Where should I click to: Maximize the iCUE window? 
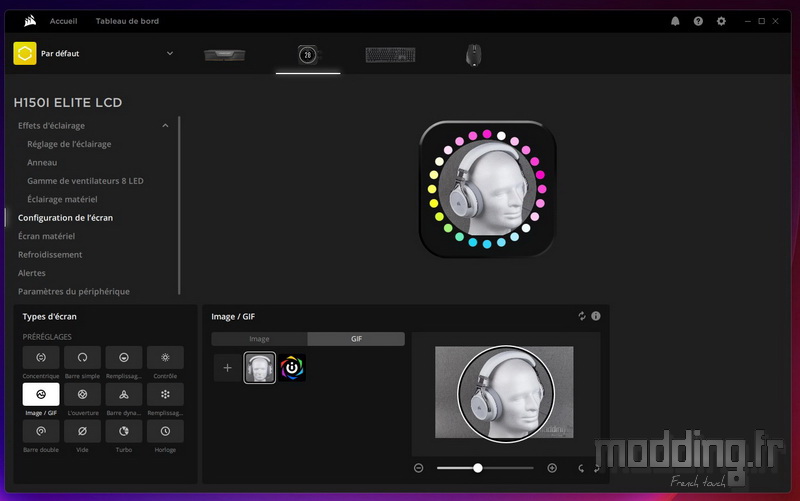(761, 21)
